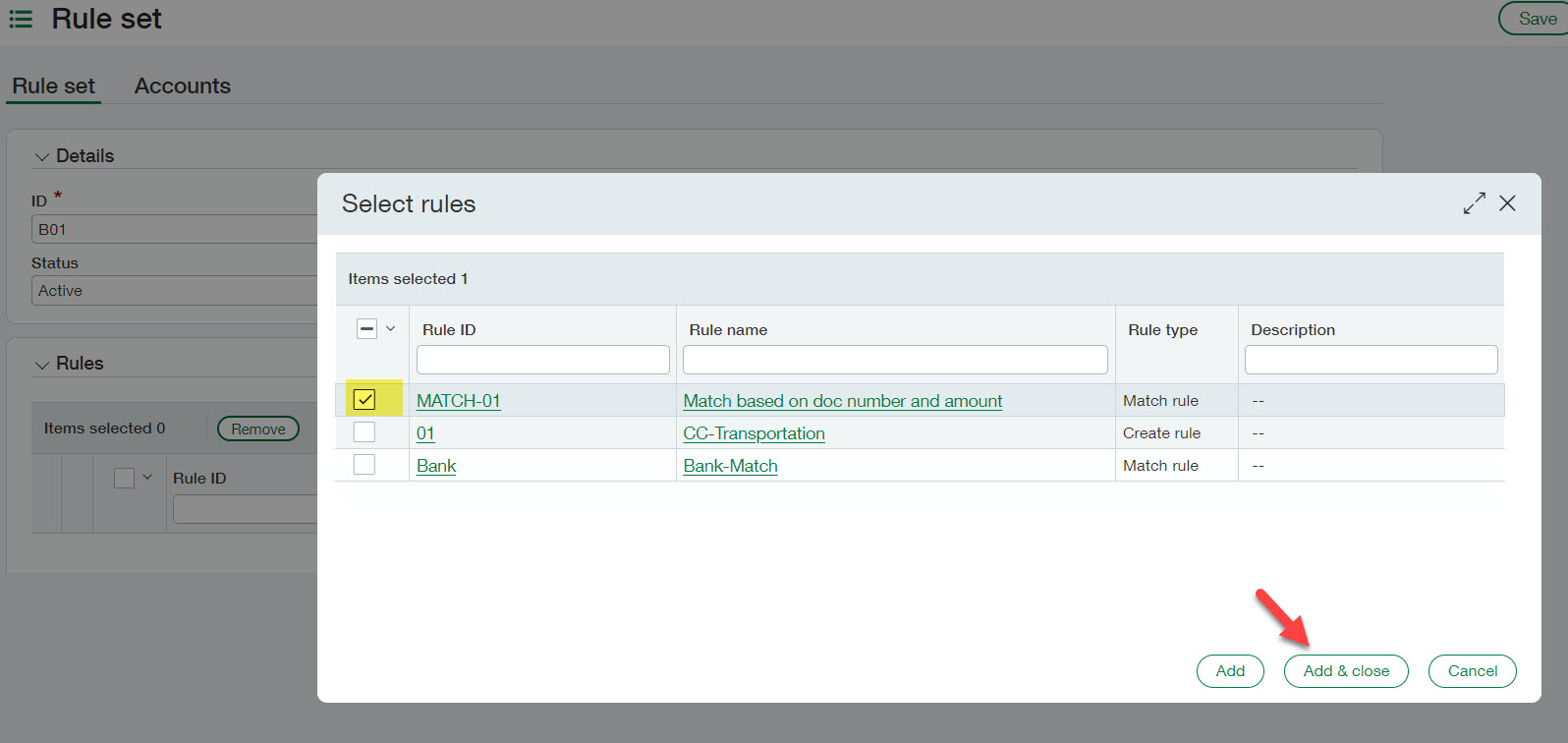
Task: Click the Rule name filter field
Action: [894, 360]
